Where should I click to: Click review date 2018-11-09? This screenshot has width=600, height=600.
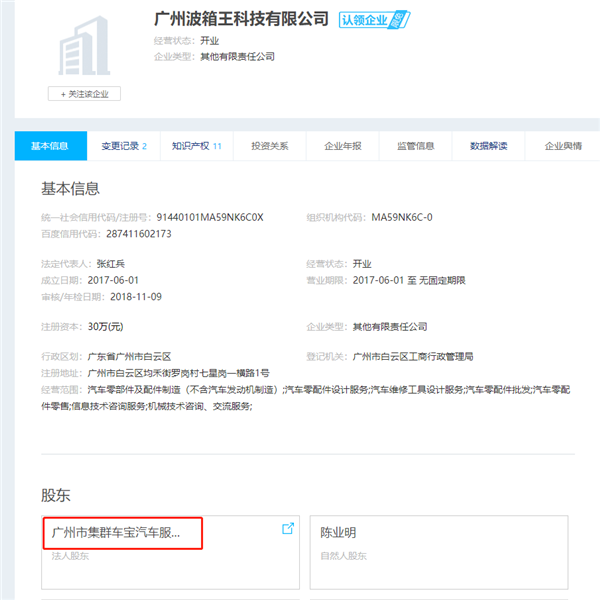(x=136, y=297)
